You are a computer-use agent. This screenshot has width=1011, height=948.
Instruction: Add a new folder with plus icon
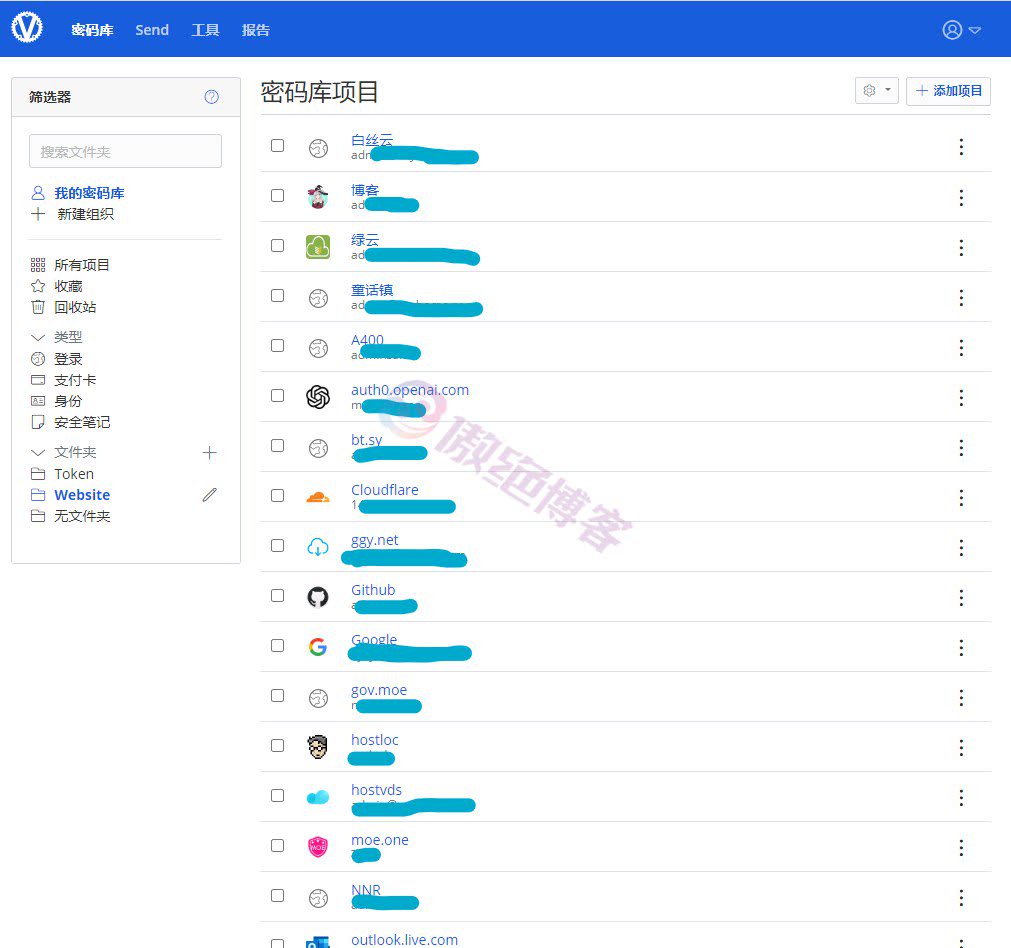210,453
